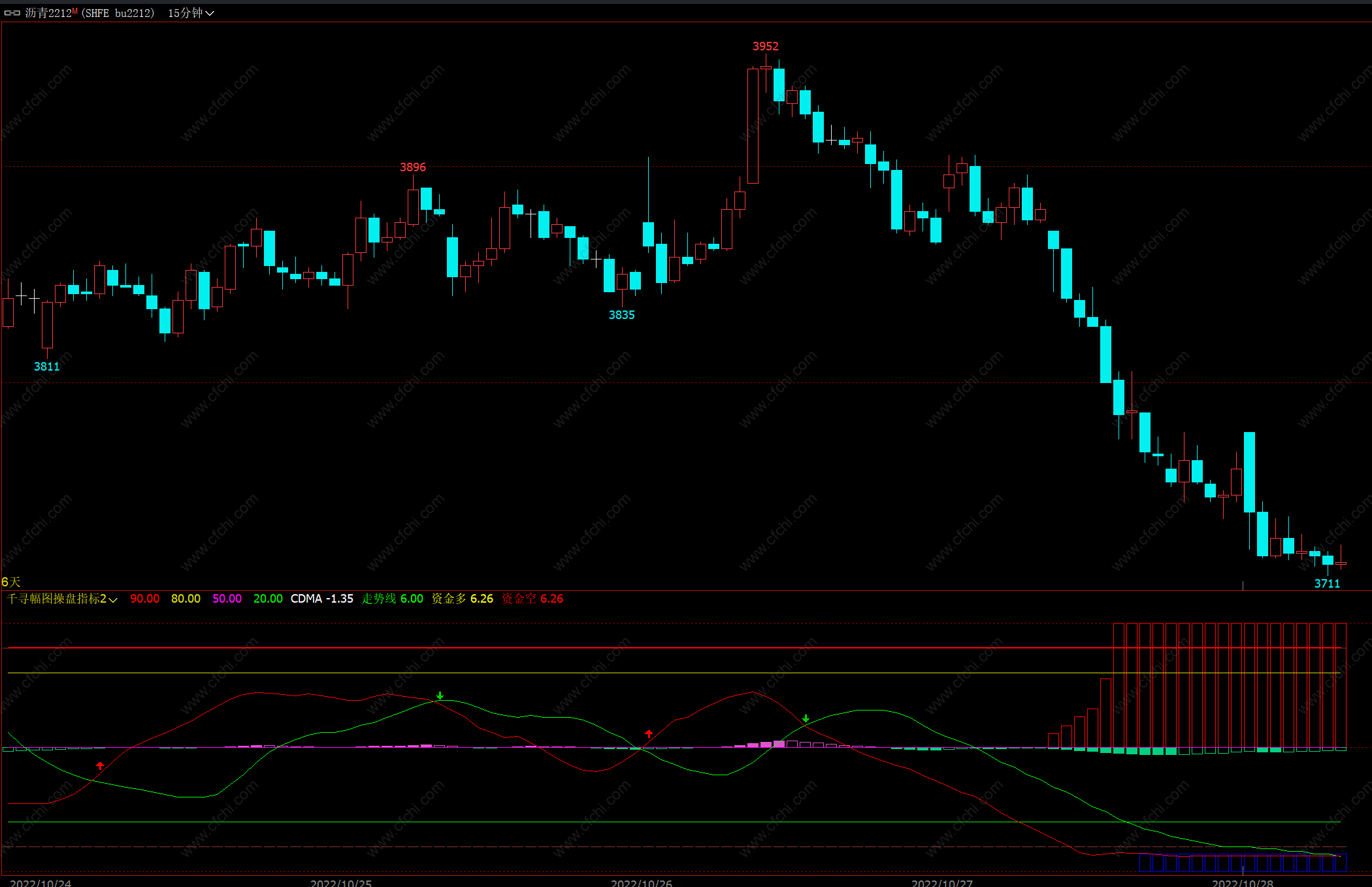Viewport: 1372px width, 887px height.
Task: Click the 3811 low price label
Action: pos(46,367)
